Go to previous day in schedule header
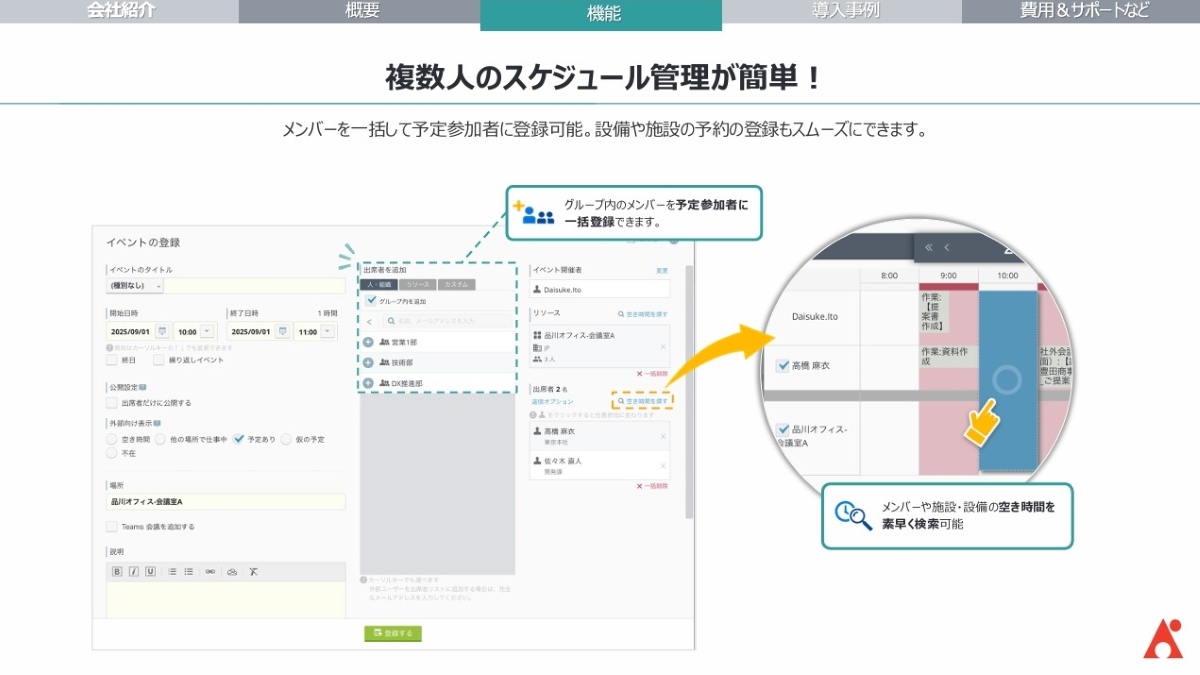This screenshot has height=675, width=1200. pyautogui.click(x=947, y=248)
